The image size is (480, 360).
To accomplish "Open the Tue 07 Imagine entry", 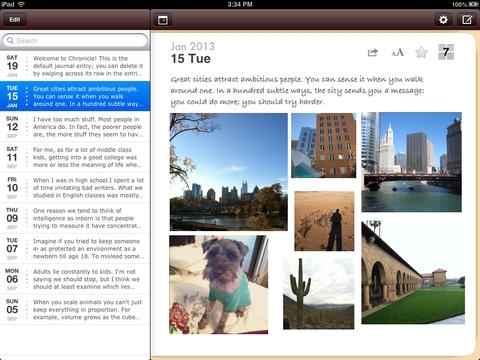I will (x=75, y=249).
